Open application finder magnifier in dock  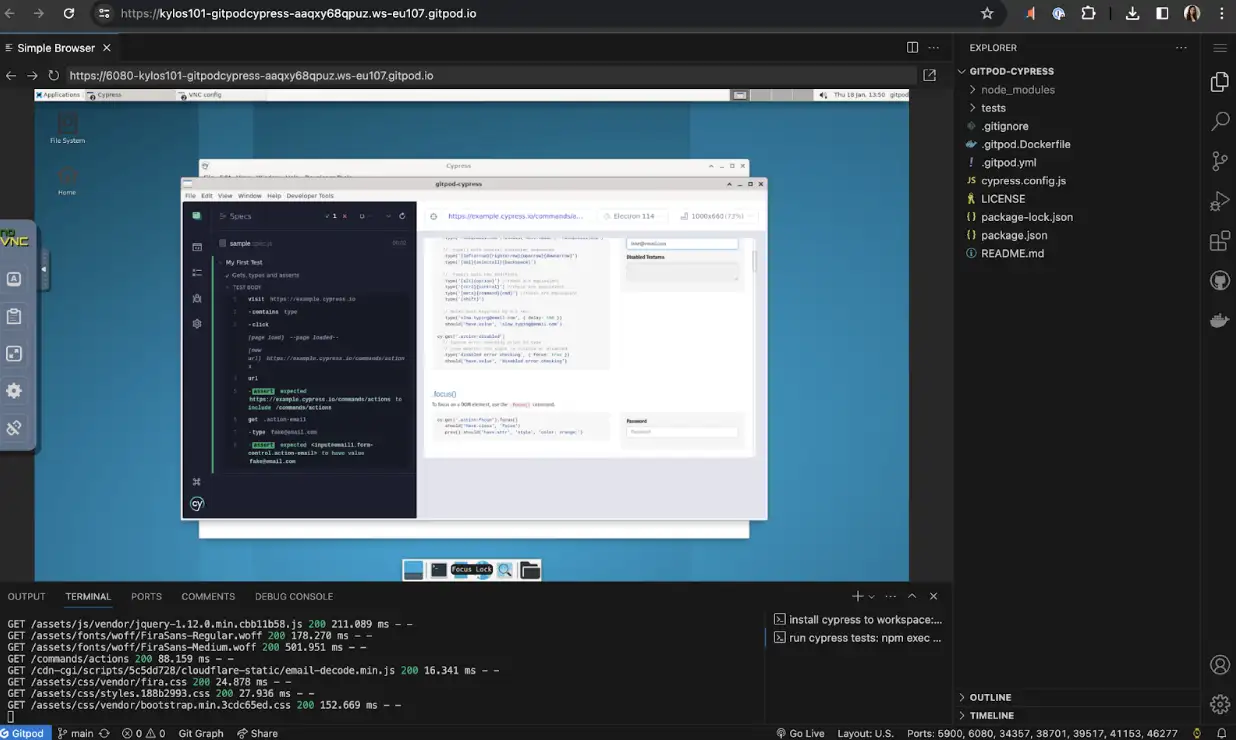pyautogui.click(x=505, y=570)
